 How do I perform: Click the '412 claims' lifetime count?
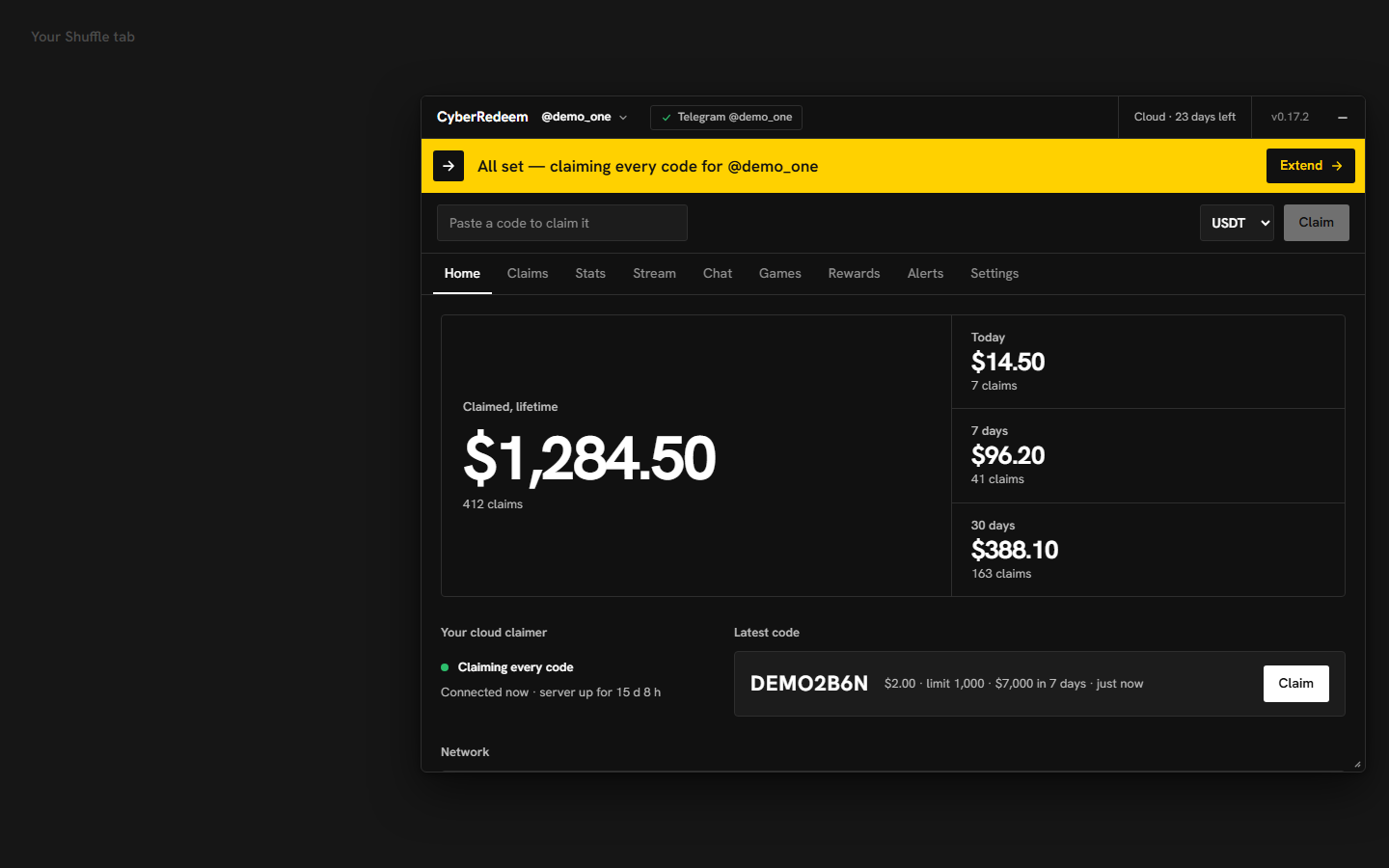click(493, 504)
